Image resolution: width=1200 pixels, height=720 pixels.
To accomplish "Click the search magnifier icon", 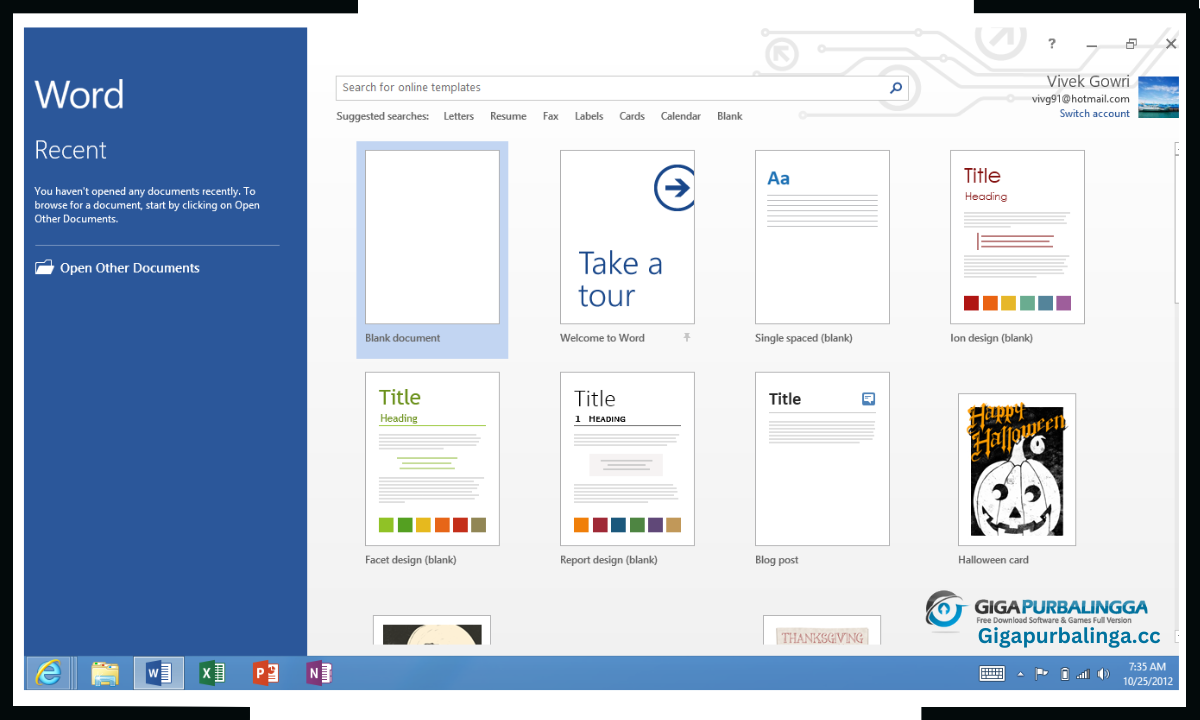I will tap(896, 88).
